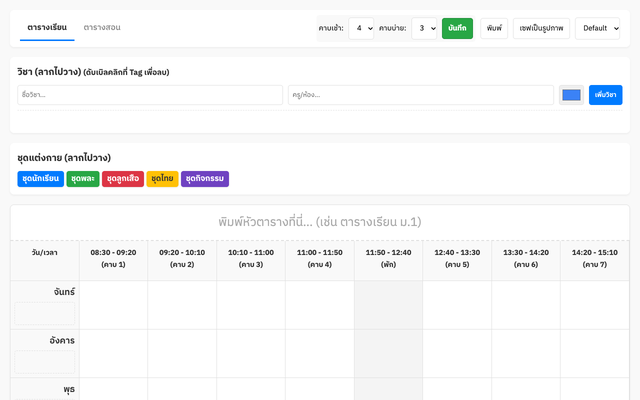Click the อังคาร day label
Screen dimensions: 640x400
[x=62, y=340]
